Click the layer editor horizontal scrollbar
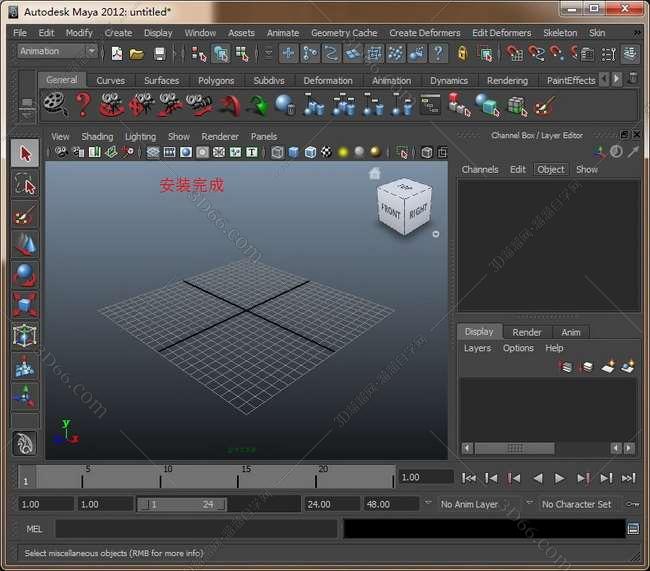 514,448
